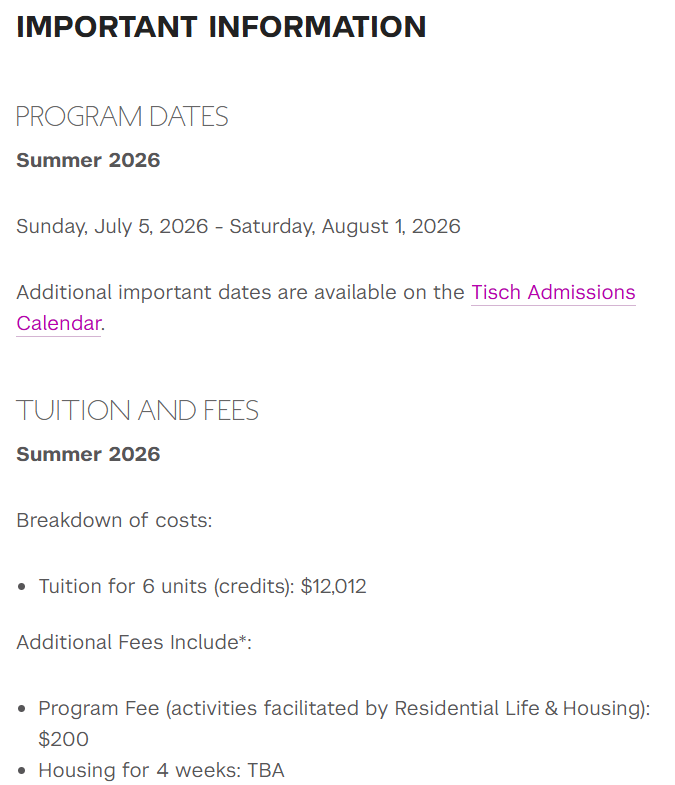This screenshot has height=785, width=675.
Task: Click the bullet point before Tuition line
Action: [22, 588]
